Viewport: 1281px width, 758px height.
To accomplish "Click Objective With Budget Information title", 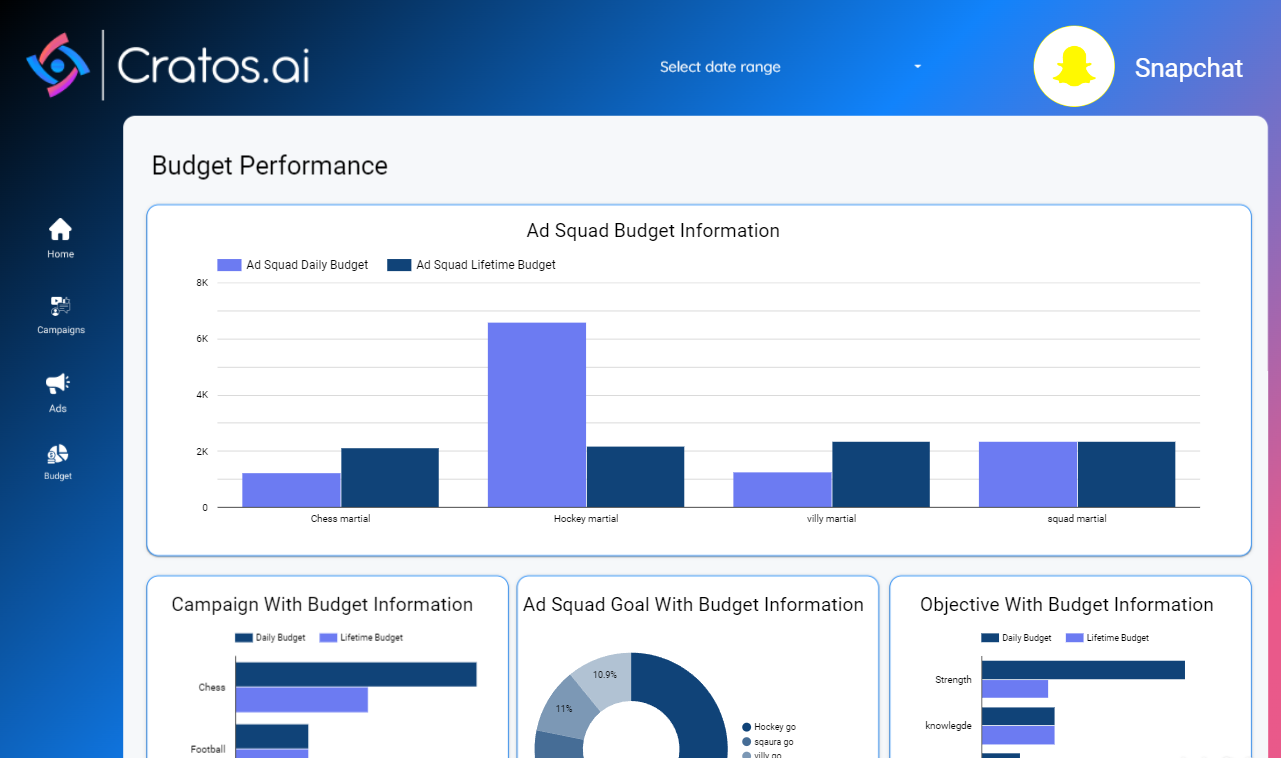I will pos(1067,605).
